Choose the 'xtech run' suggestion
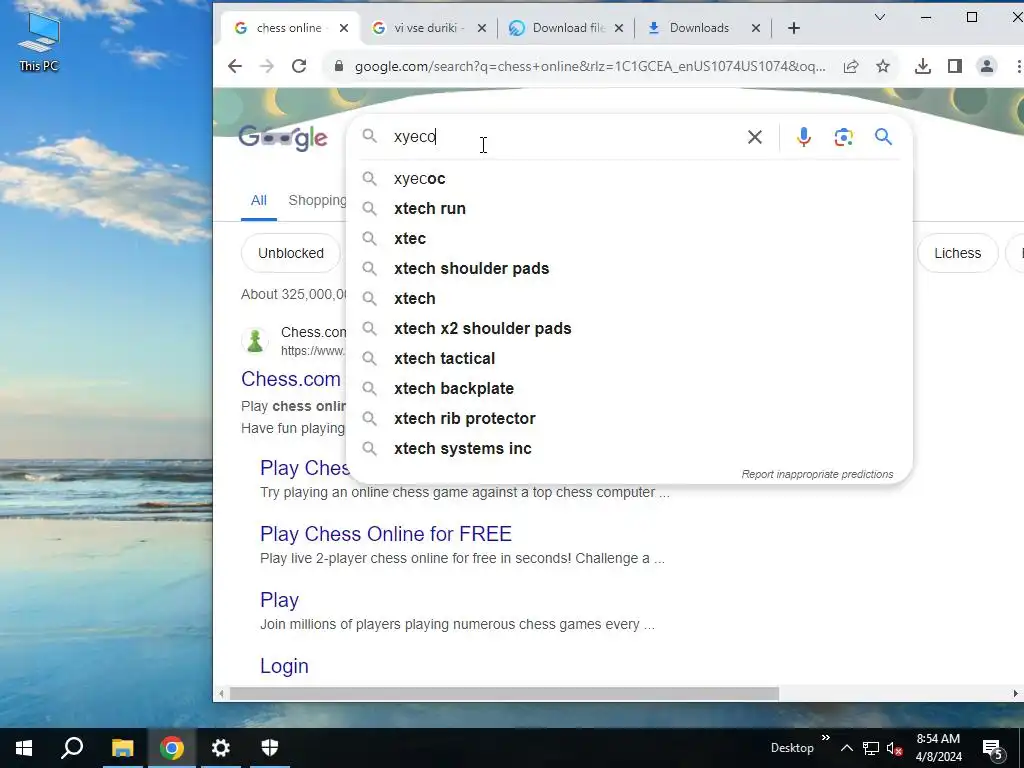This screenshot has height=768, width=1024. tap(630, 208)
